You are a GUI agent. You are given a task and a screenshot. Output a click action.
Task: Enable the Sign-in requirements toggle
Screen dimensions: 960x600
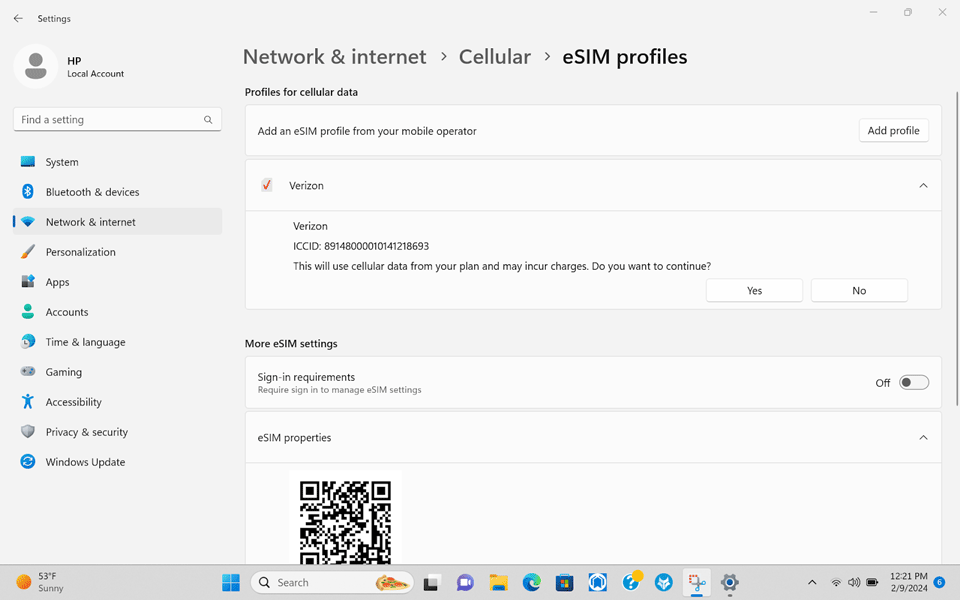[x=913, y=382]
